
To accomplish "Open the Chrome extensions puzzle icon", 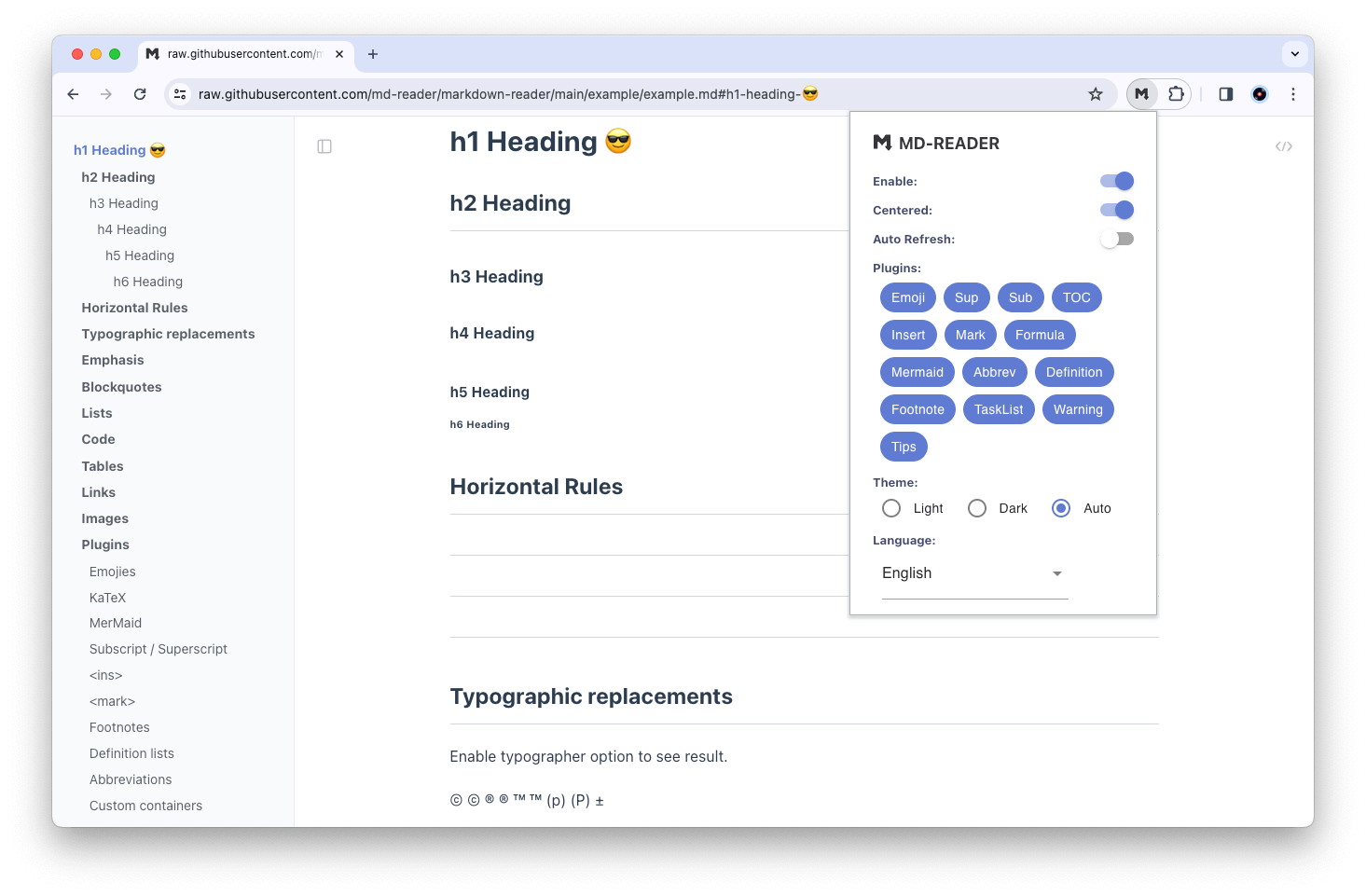I will point(1176,94).
